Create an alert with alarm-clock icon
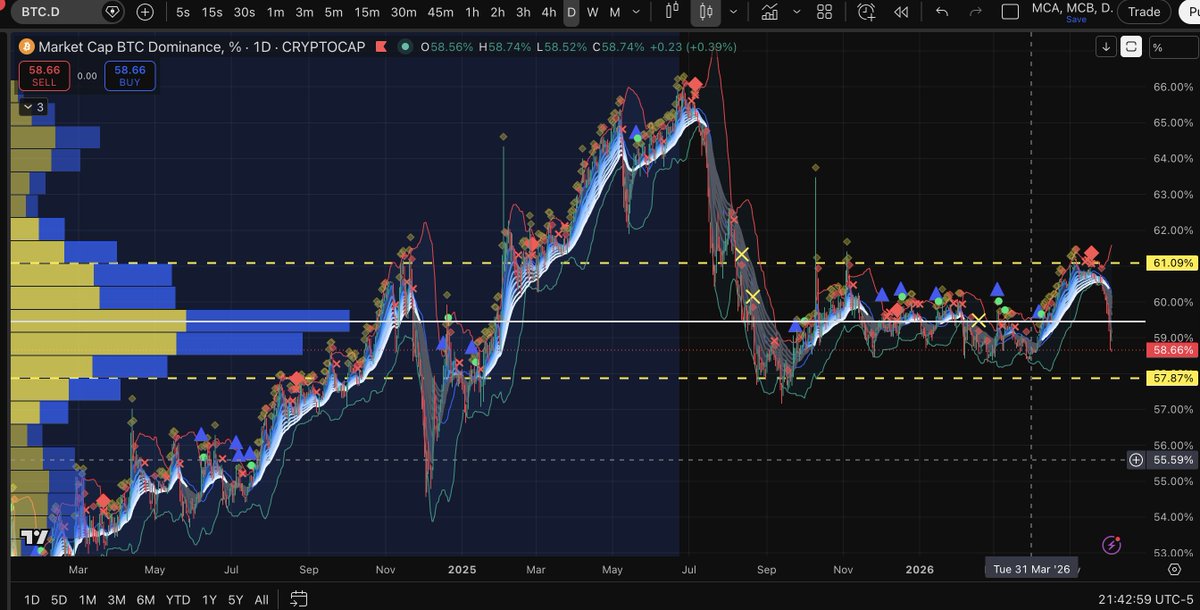 coord(866,12)
